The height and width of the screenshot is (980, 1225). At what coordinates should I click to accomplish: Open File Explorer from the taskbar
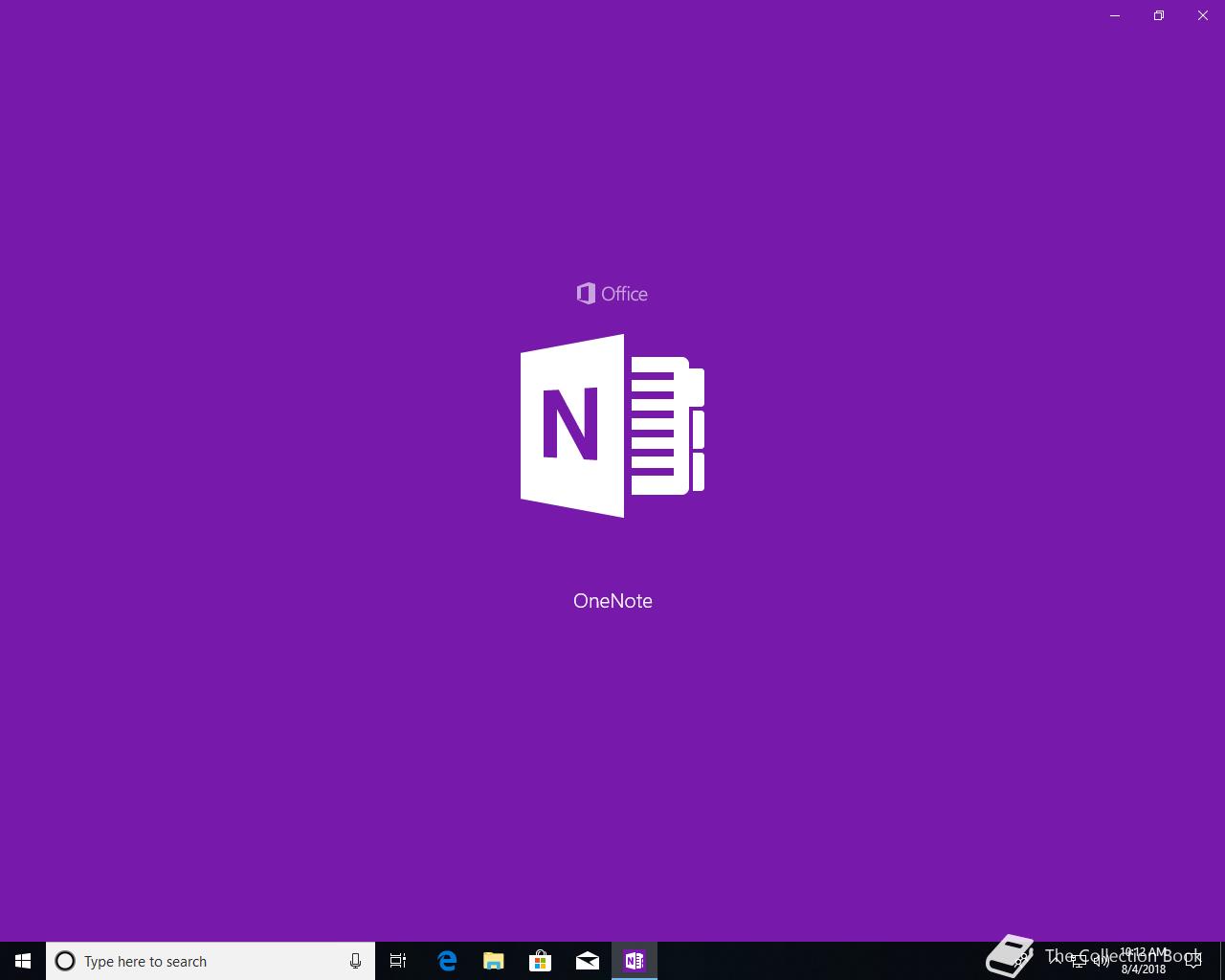coord(494,961)
